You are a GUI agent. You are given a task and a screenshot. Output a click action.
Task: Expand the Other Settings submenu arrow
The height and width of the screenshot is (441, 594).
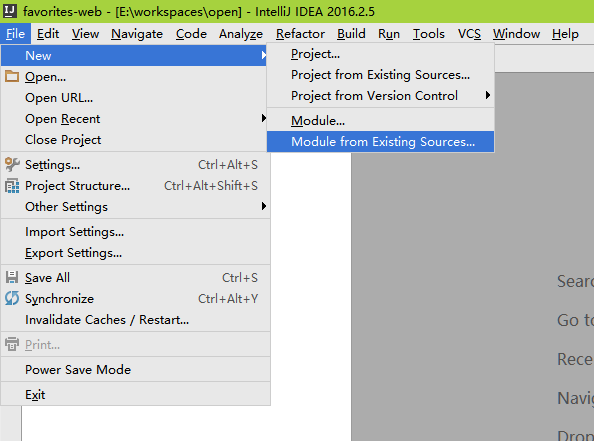264,206
